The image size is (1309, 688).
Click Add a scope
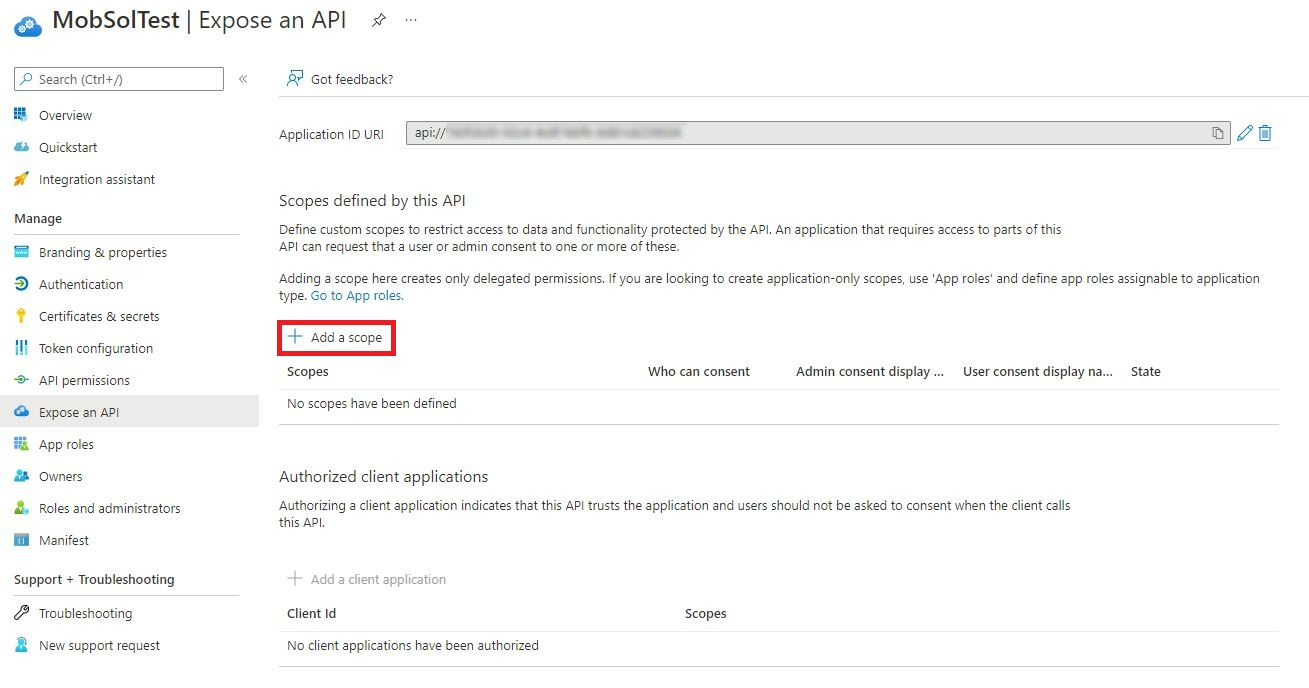336,338
